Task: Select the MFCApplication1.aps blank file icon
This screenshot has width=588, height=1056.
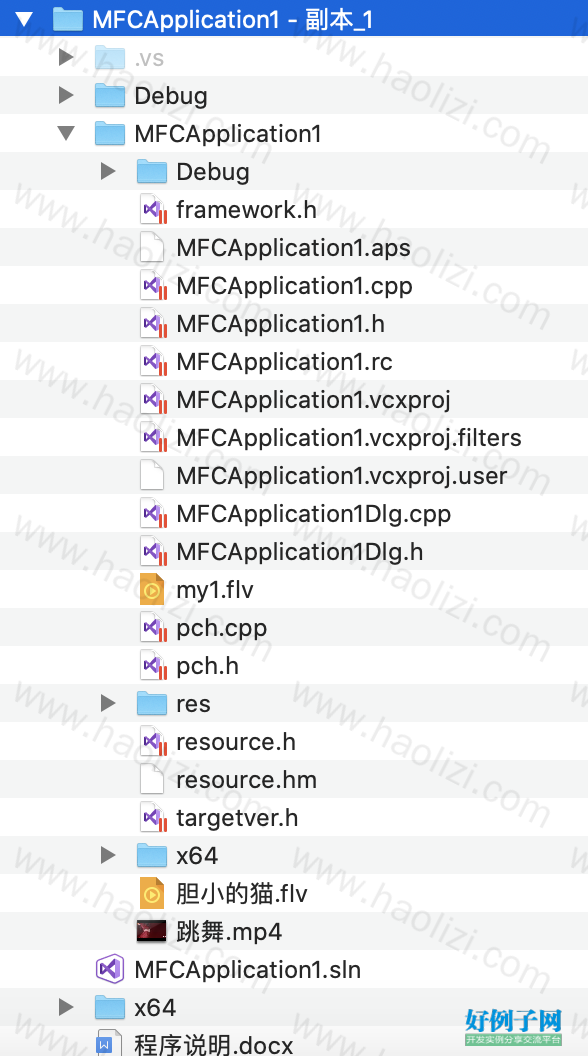Action: 152,247
